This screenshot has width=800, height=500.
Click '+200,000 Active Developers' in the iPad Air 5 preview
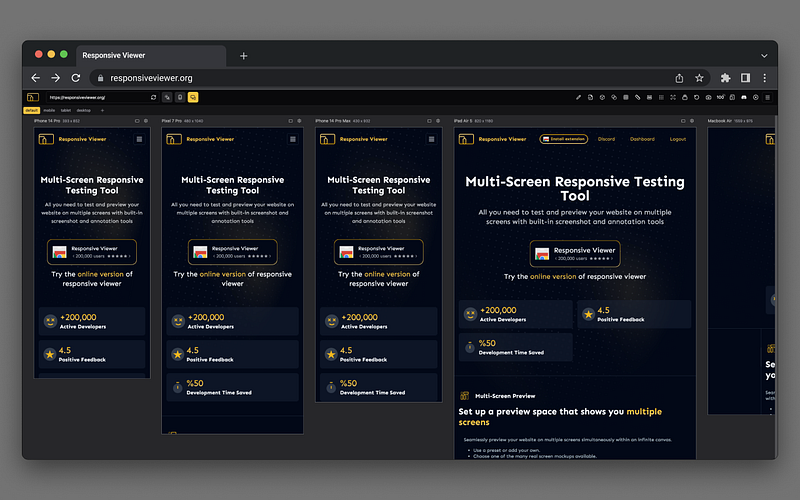515,314
